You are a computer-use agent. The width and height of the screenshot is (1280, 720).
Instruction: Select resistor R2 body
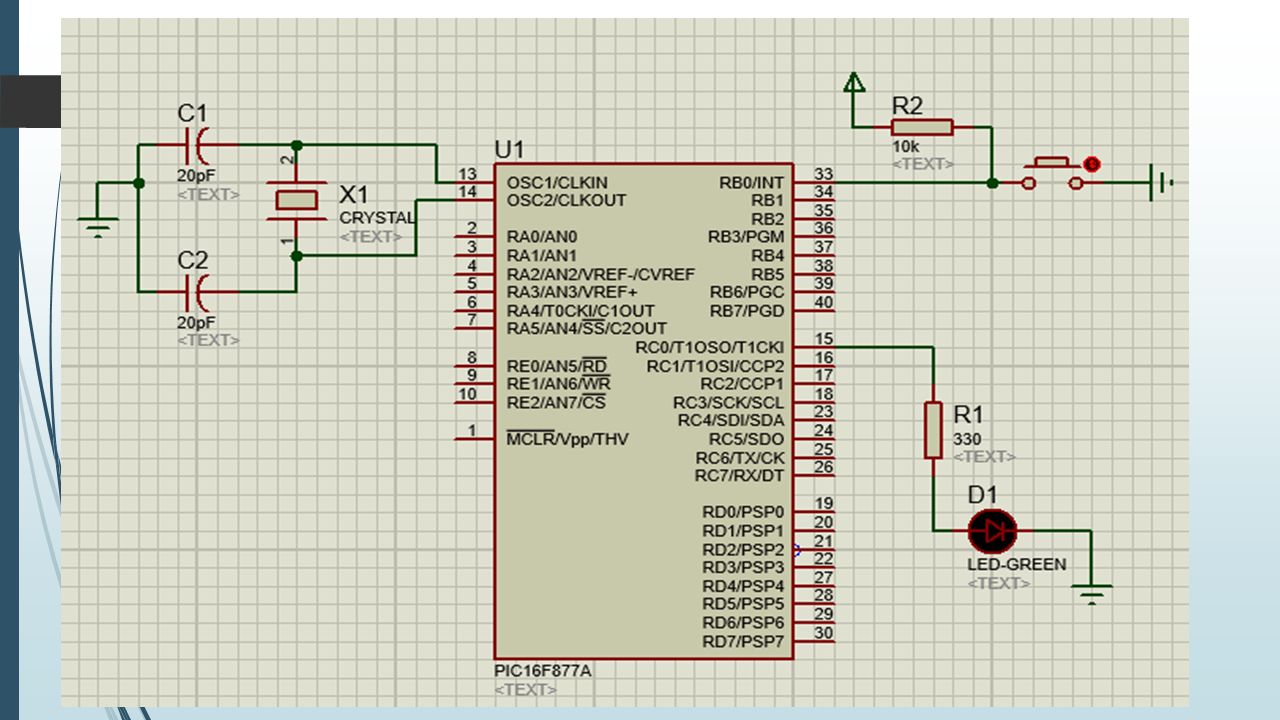click(x=922, y=127)
